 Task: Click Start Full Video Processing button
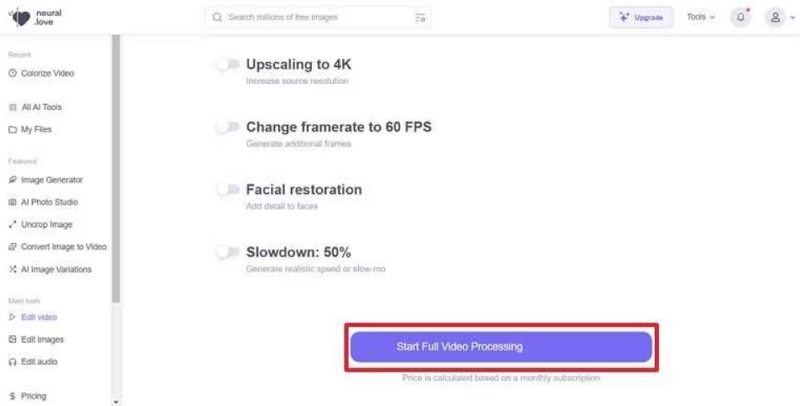(501, 347)
